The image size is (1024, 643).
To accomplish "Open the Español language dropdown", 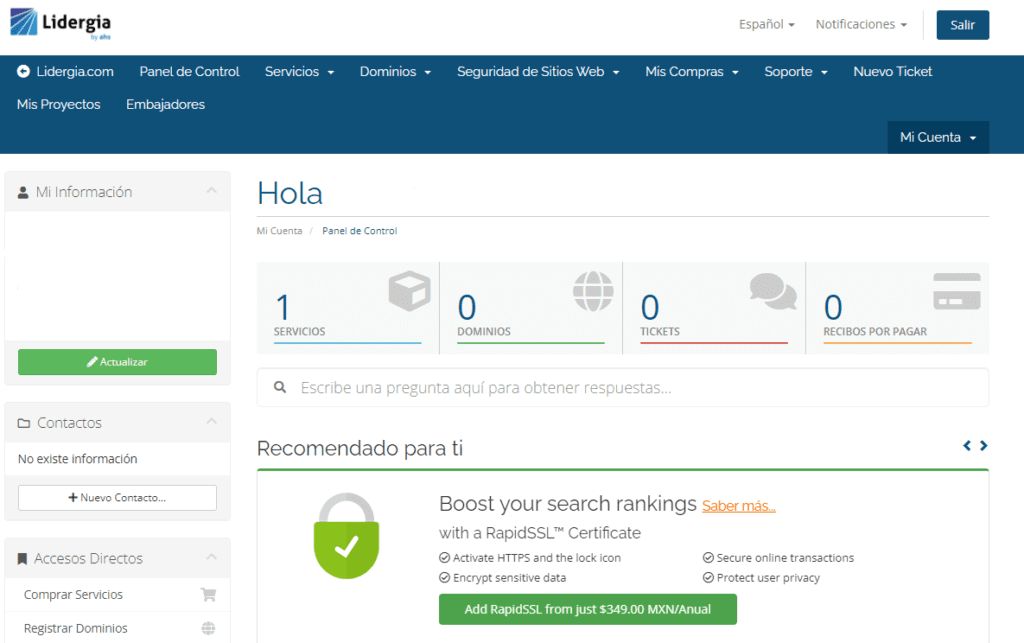I will (767, 24).
